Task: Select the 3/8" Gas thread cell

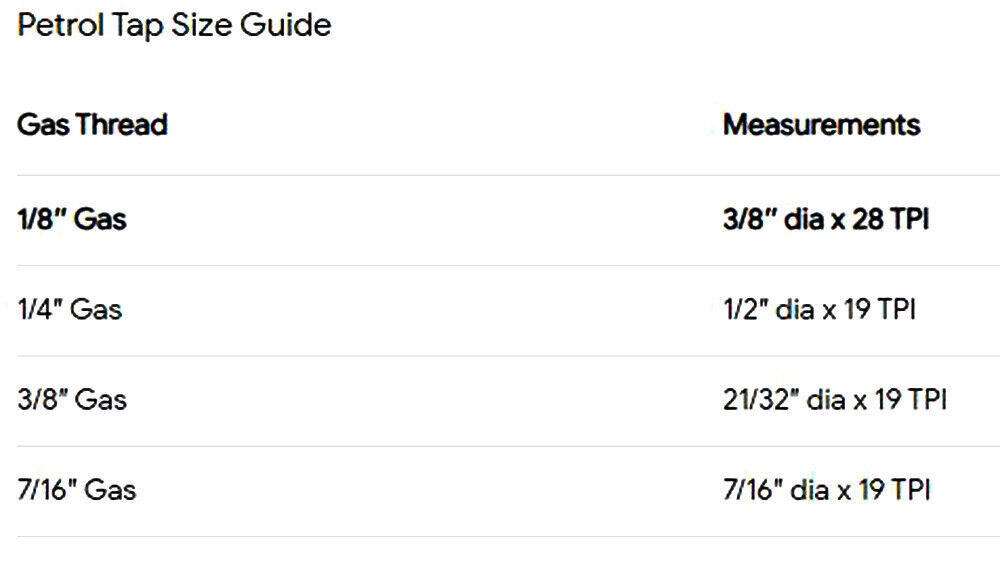Action: pos(72,400)
